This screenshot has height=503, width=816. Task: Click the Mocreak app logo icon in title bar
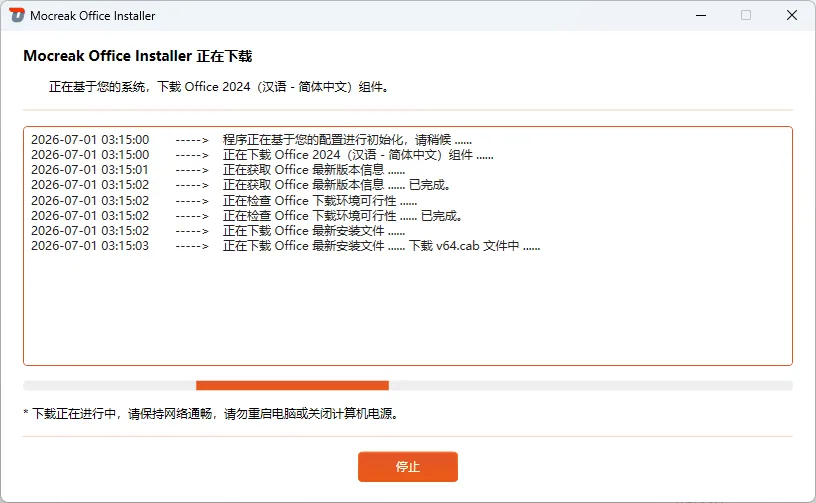tap(17, 15)
